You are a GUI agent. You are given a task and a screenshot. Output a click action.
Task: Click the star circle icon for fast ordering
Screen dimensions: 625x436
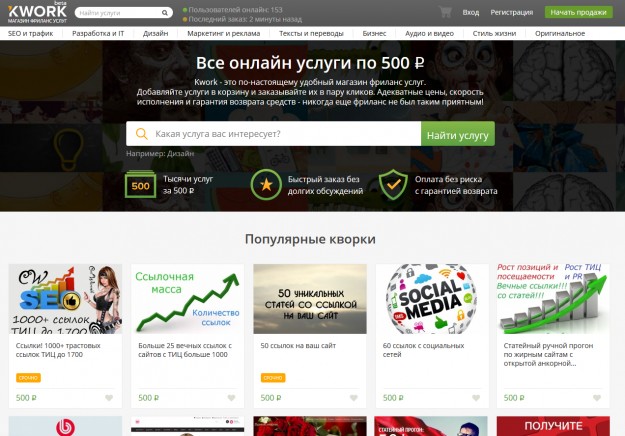pos(266,185)
